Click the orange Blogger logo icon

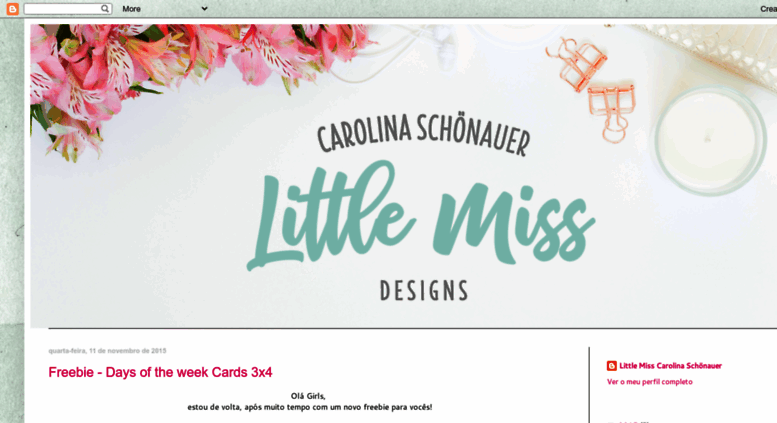point(12,8)
